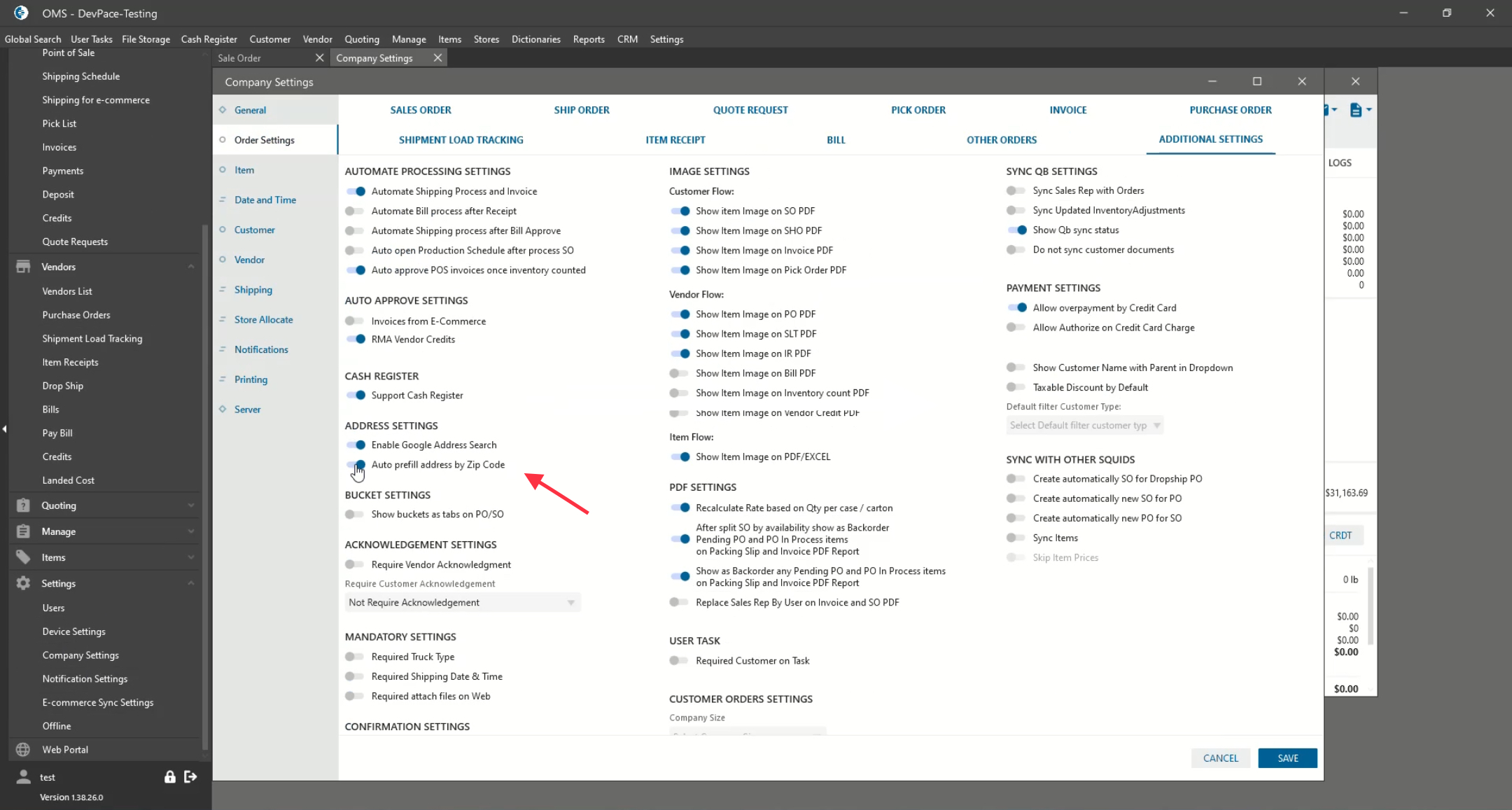This screenshot has height=810, width=1512.
Task: Click the Items tag icon in the sidebar
Action: click(23, 557)
